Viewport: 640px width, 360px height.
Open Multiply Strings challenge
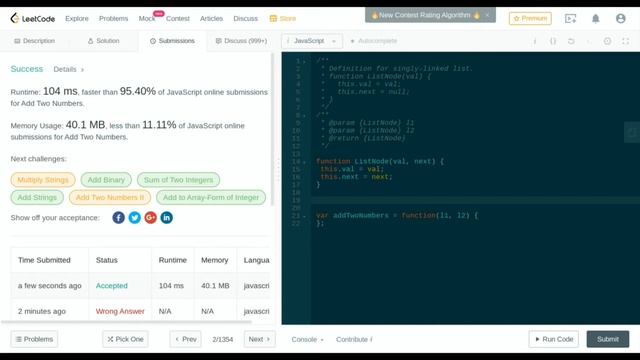43,180
